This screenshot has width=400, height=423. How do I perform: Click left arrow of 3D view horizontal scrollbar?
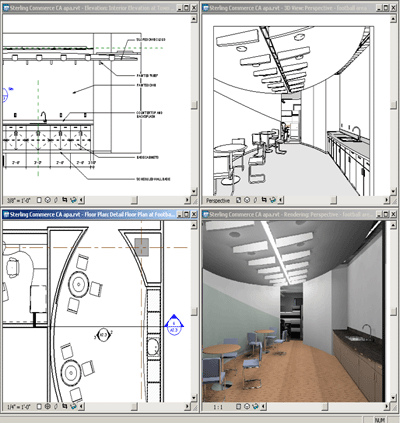click(281, 200)
